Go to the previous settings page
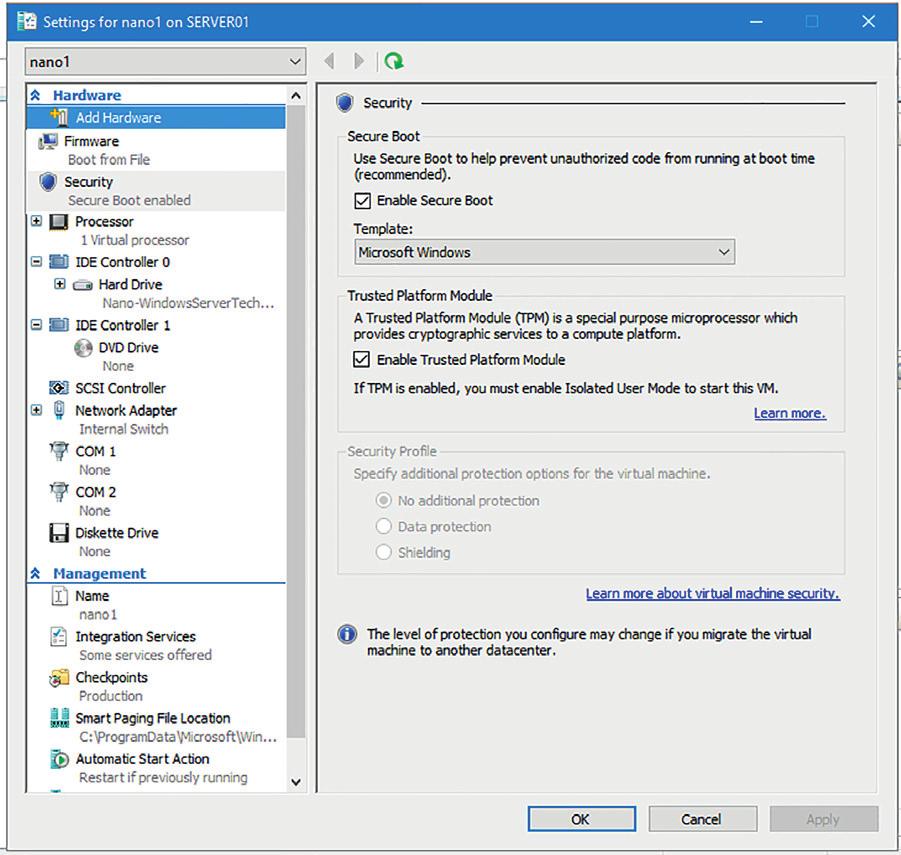Image resolution: width=901 pixels, height=855 pixels. (x=329, y=61)
